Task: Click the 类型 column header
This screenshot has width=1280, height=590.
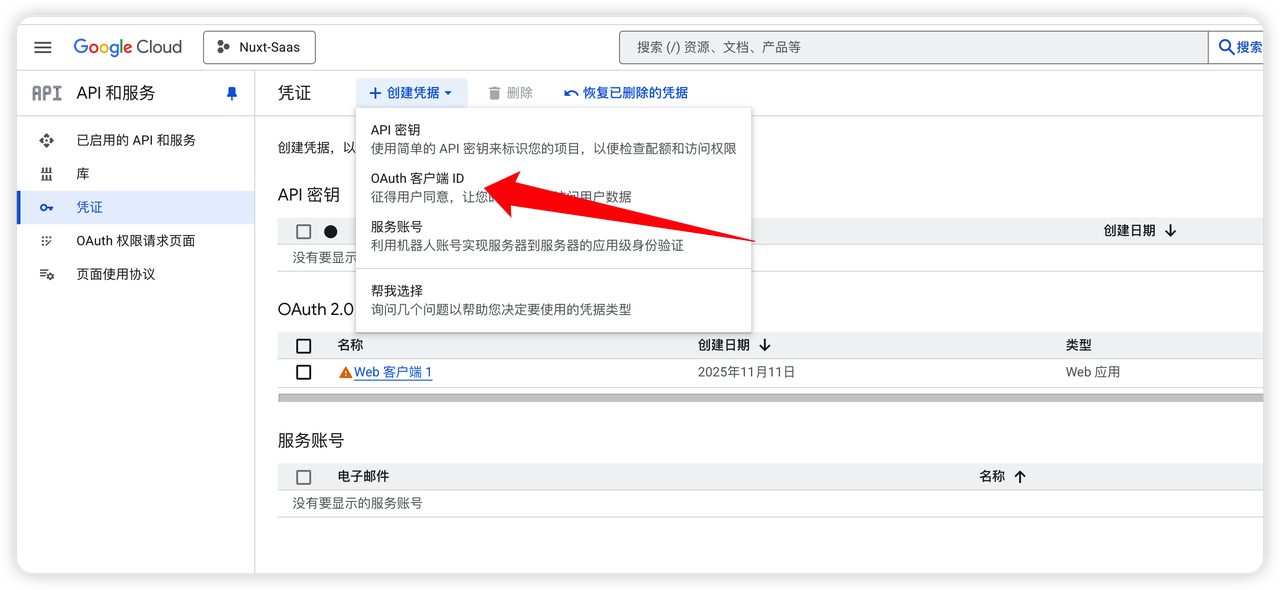Action: (1079, 345)
